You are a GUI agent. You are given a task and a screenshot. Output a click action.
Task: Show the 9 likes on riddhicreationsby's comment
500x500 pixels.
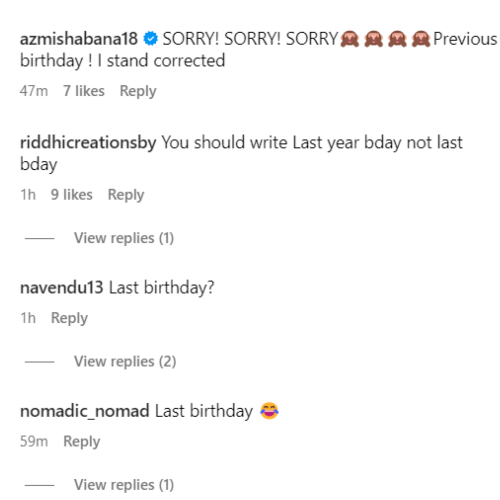[72, 194]
